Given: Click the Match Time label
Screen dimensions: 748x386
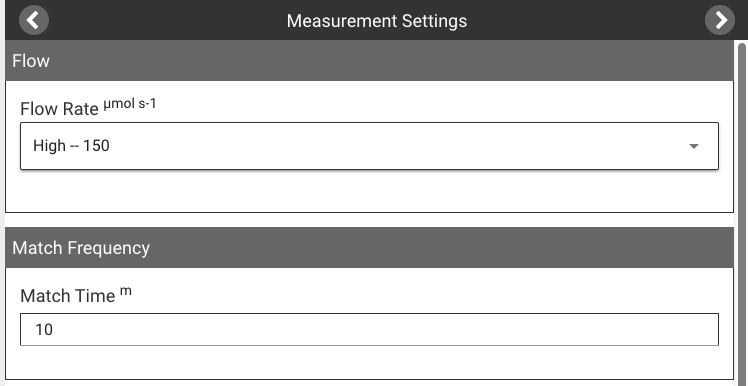Looking at the screenshot, I should [x=68, y=296].
